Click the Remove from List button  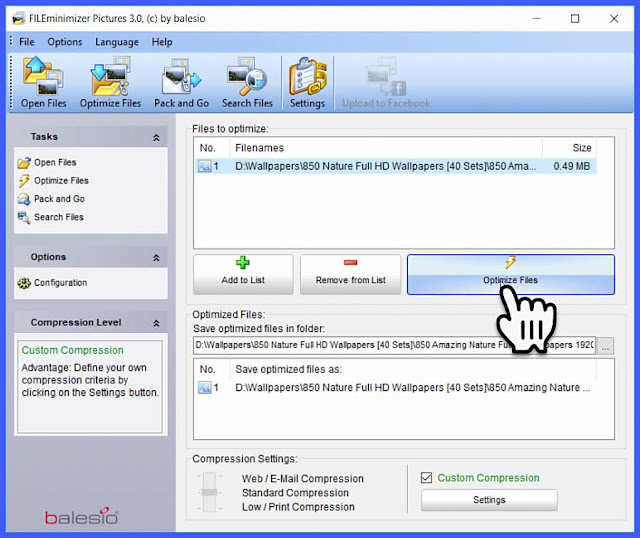click(x=350, y=274)
